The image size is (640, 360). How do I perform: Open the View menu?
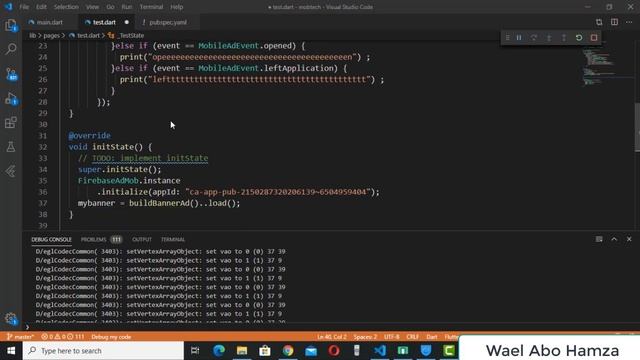92,7
